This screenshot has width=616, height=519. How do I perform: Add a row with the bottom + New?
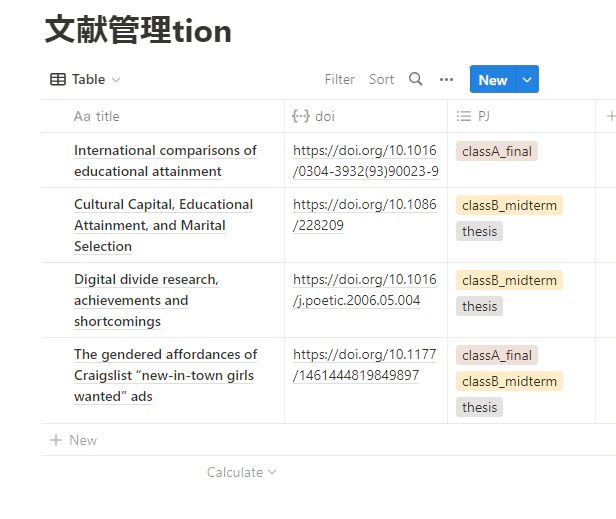tap(73, 440)
